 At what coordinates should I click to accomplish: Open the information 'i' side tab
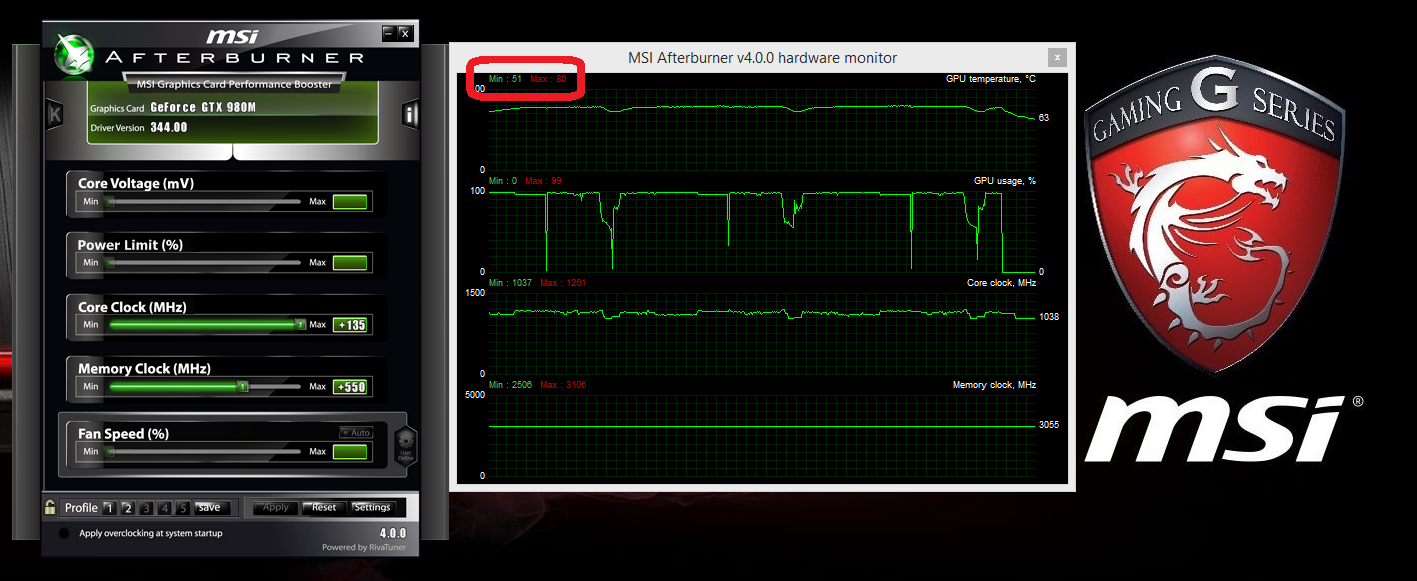point(410,114)
